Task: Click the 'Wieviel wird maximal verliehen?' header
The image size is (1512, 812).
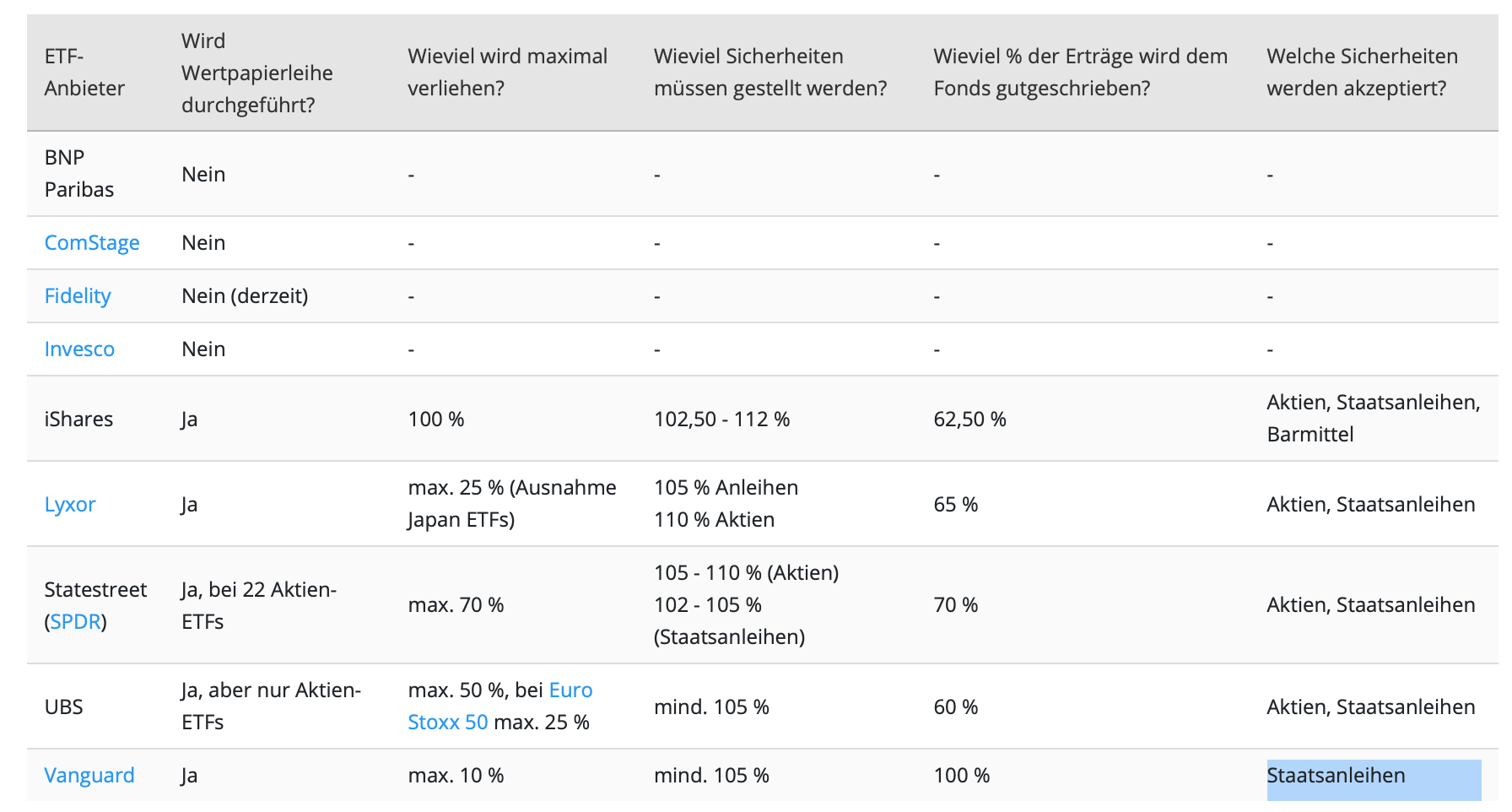Action: tap(507, 73)
